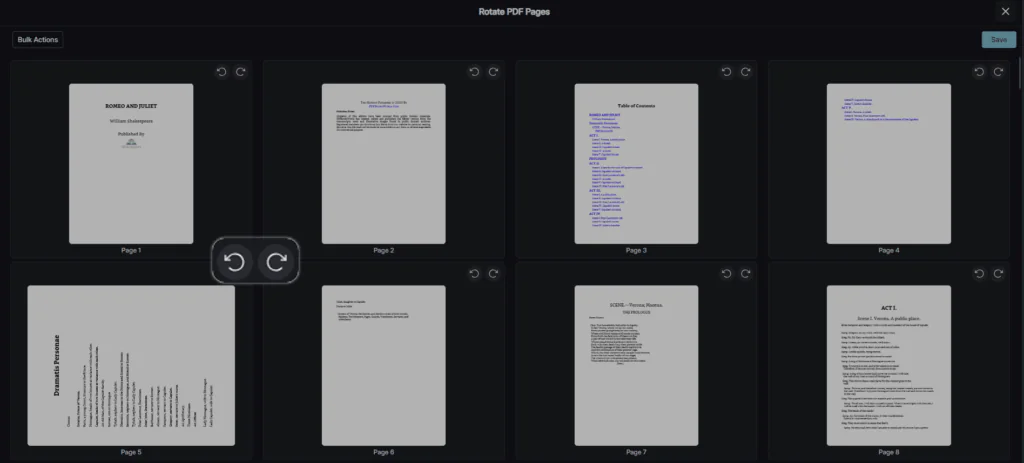The width and height of the screenshot is (1024, 463).
Task: Rotate Page 8 clockwise
Action: pos(998,274)
